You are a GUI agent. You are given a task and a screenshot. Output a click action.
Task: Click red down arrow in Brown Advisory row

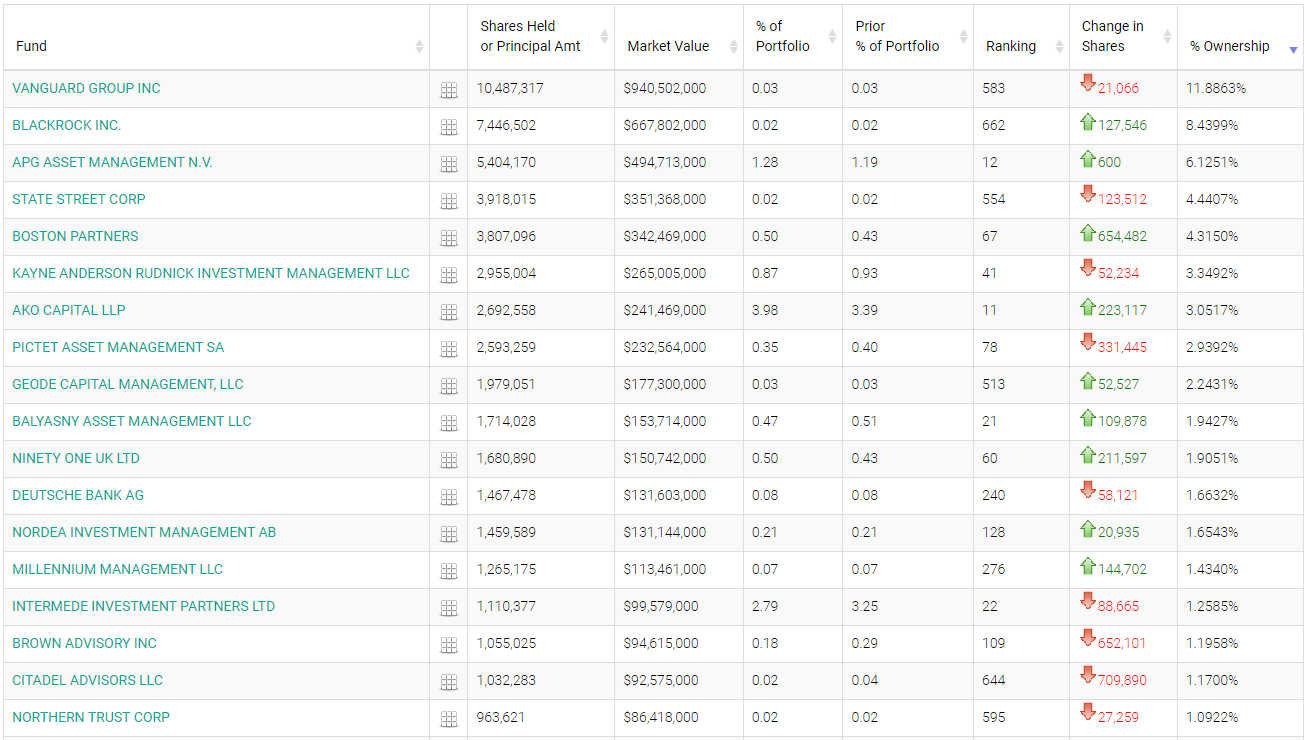[x=1088, y=639]
